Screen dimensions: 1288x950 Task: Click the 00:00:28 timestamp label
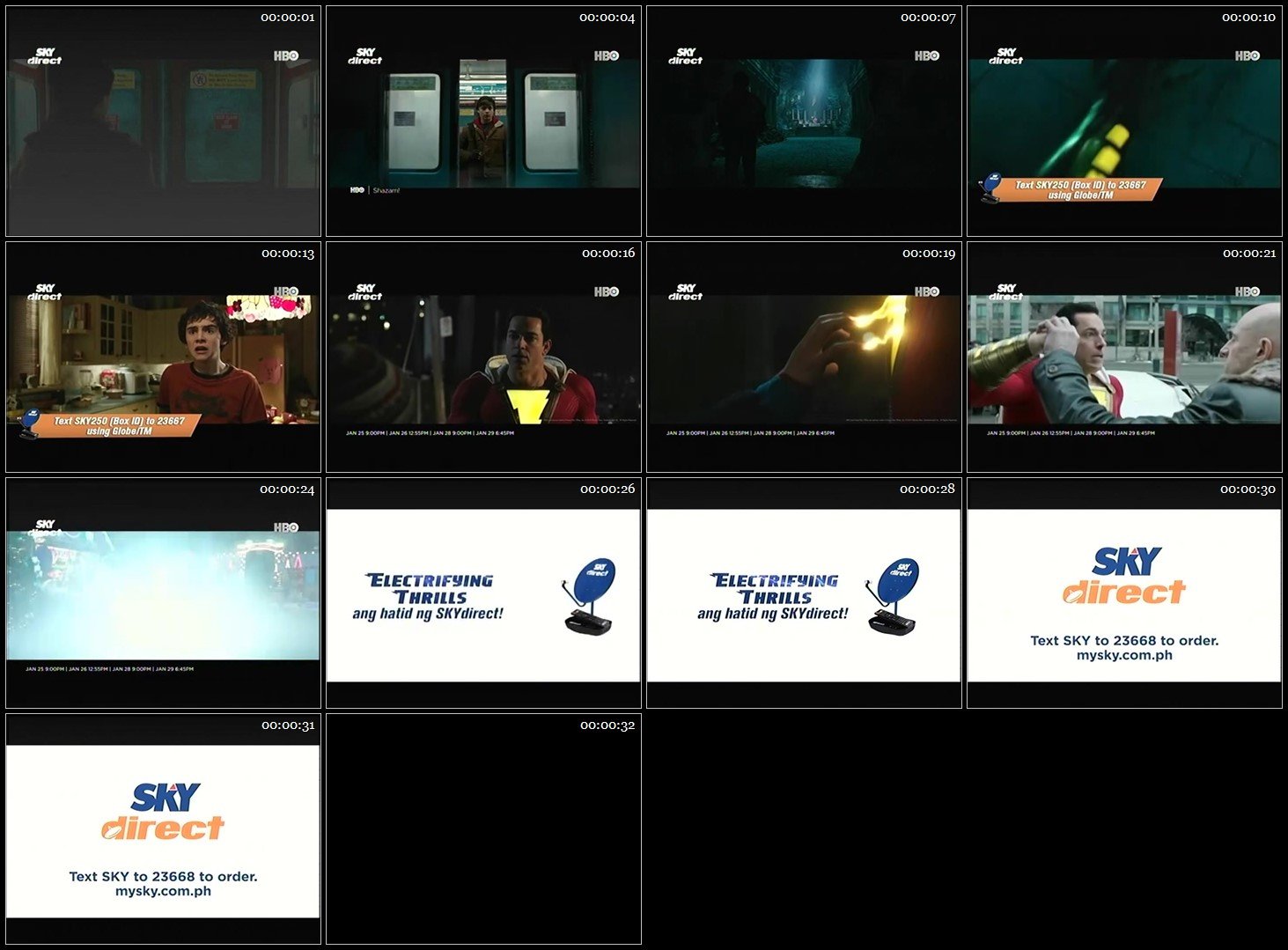tap(927, 490)
